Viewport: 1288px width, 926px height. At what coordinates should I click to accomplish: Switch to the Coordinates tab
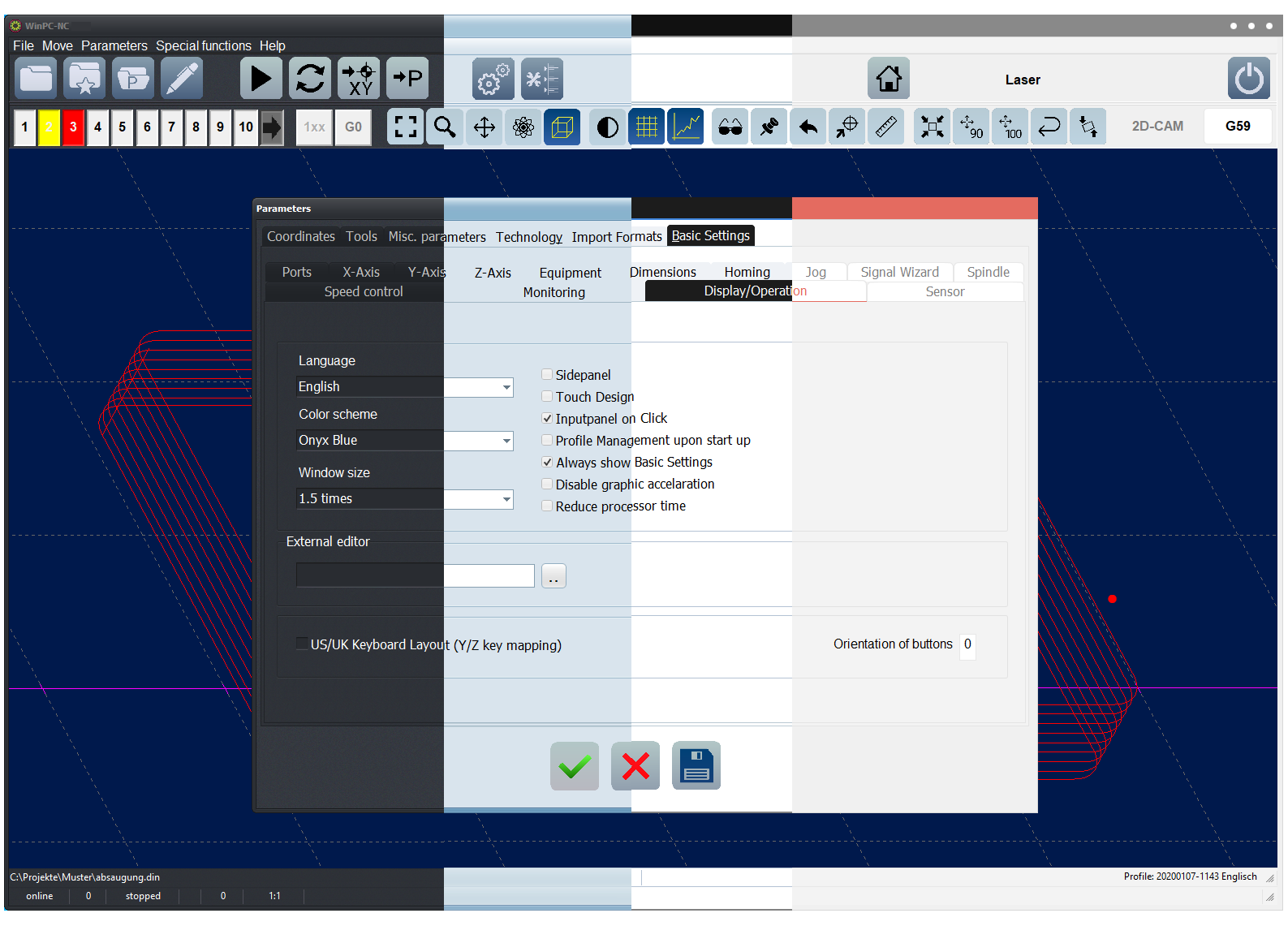click(x=301, y=236)
